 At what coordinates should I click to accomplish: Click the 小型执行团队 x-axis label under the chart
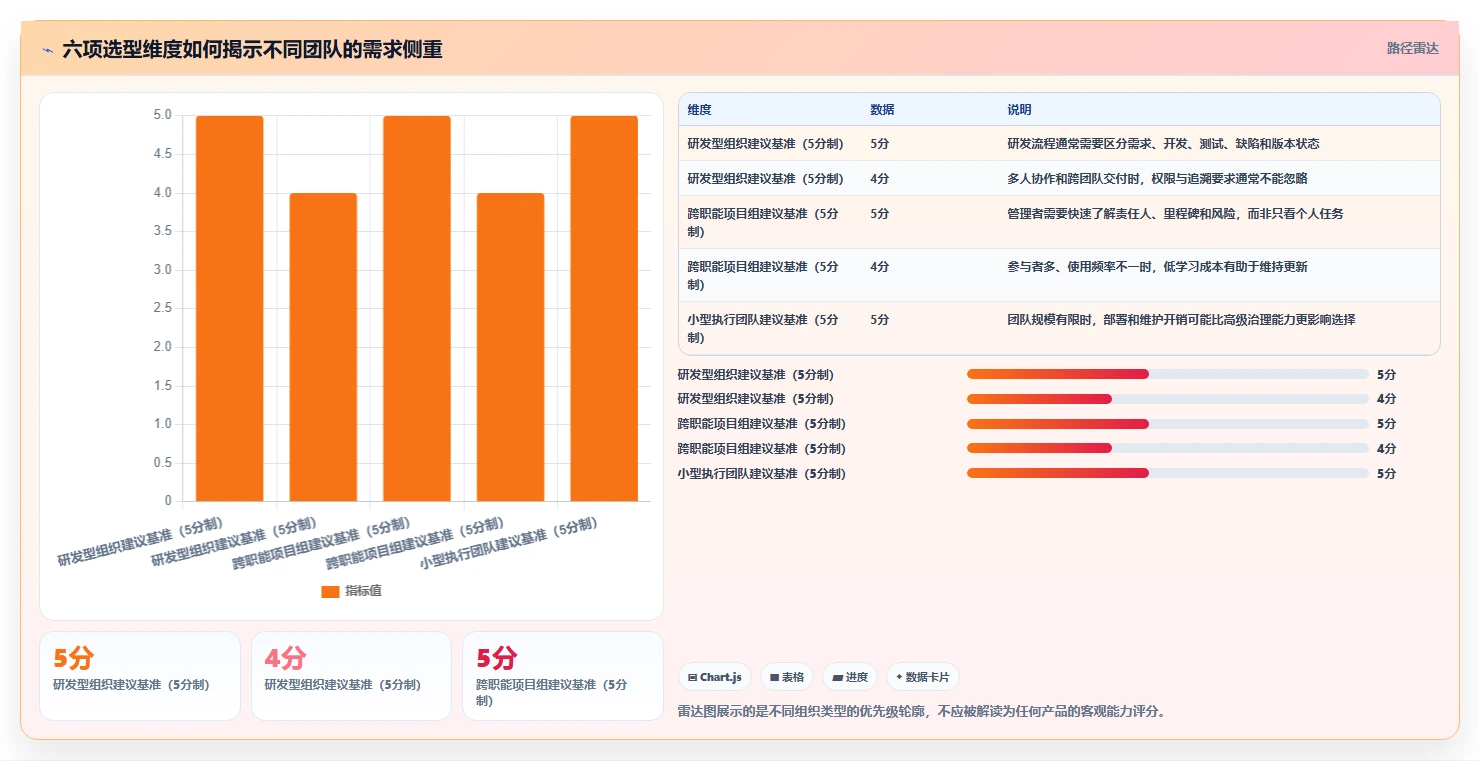pyautogui.click(x=509, y=544)
